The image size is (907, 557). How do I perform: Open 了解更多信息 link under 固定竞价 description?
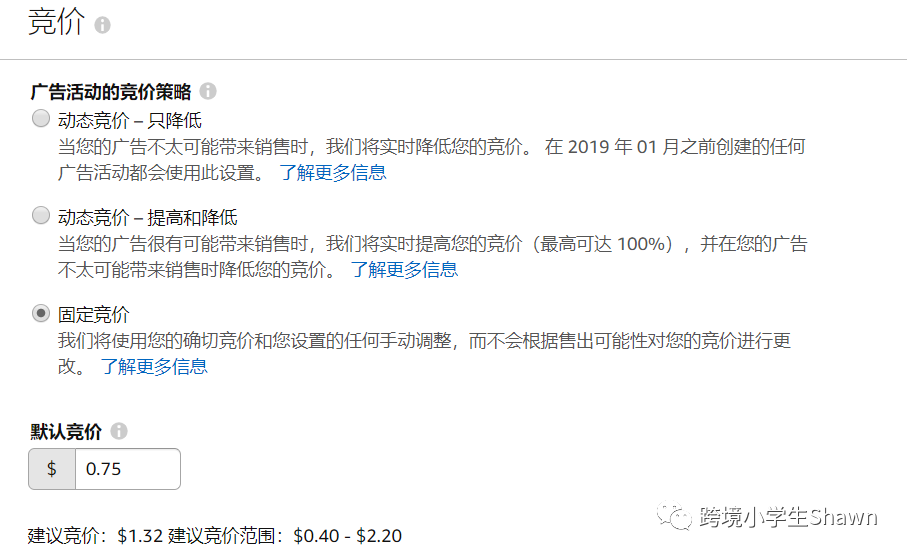pos(154,366)
